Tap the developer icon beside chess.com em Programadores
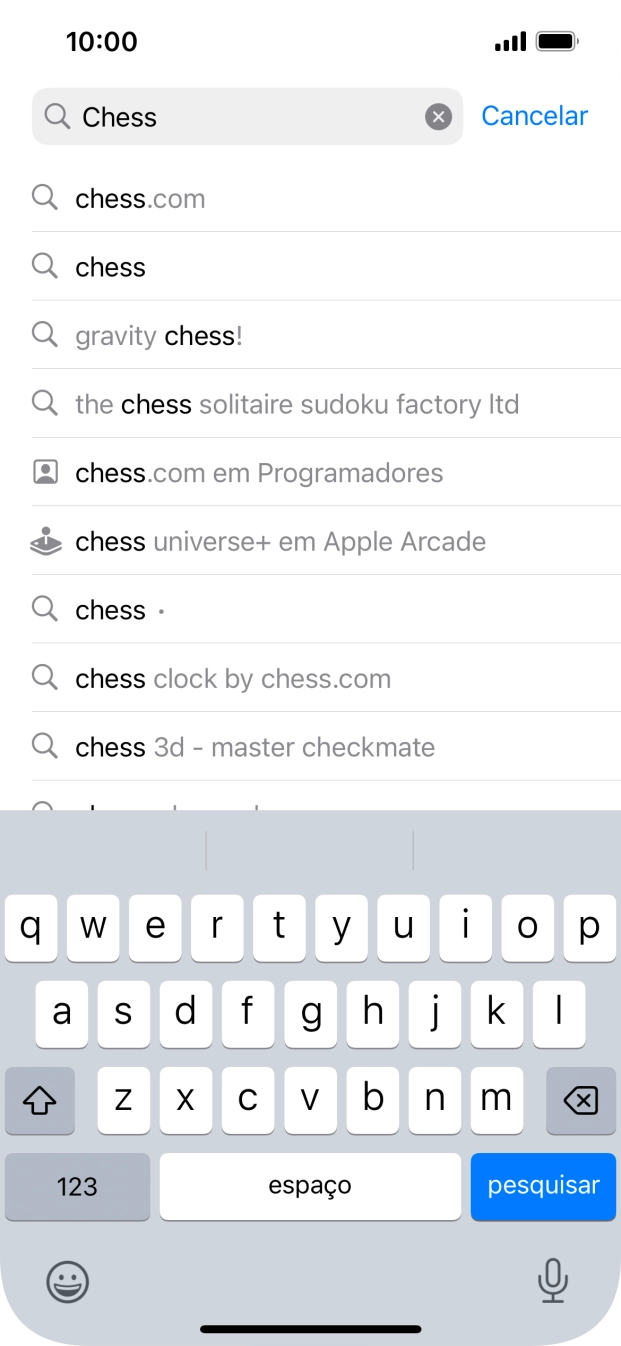The width and height of the screenshot is (621, 1346). (45, 472)
